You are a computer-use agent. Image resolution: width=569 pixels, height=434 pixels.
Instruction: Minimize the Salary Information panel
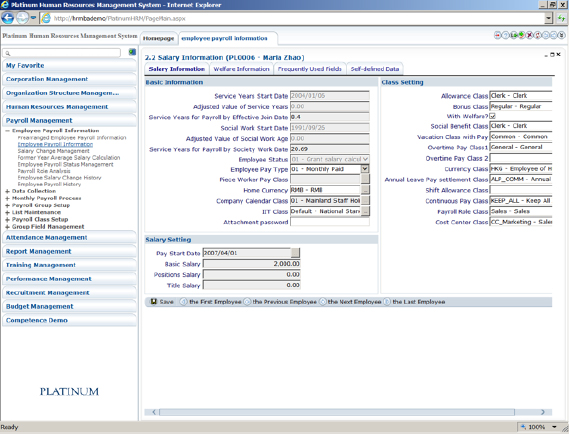[x=546, y=55]
